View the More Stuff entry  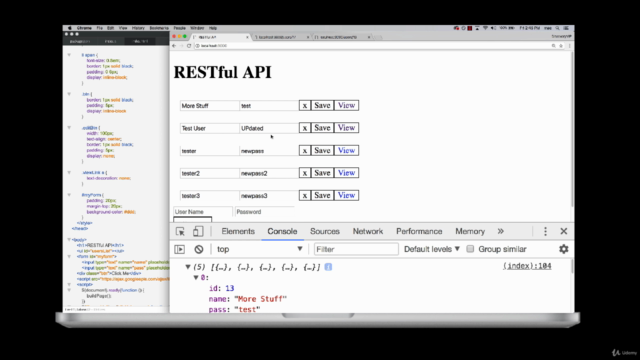click(x=347, y=106)
